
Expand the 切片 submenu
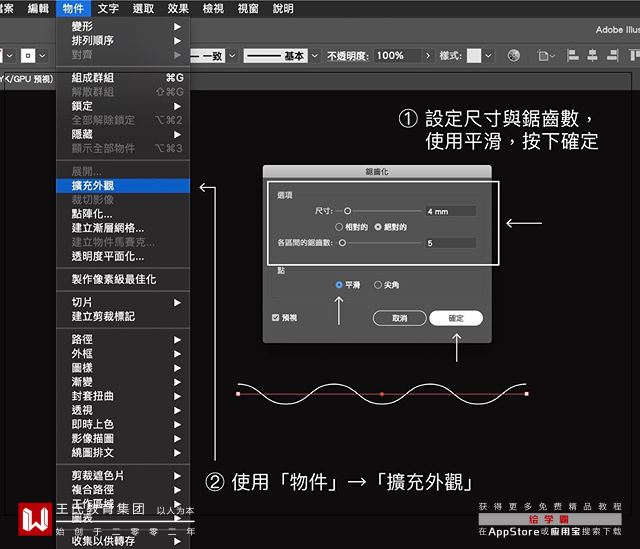[x=123, y=302]
